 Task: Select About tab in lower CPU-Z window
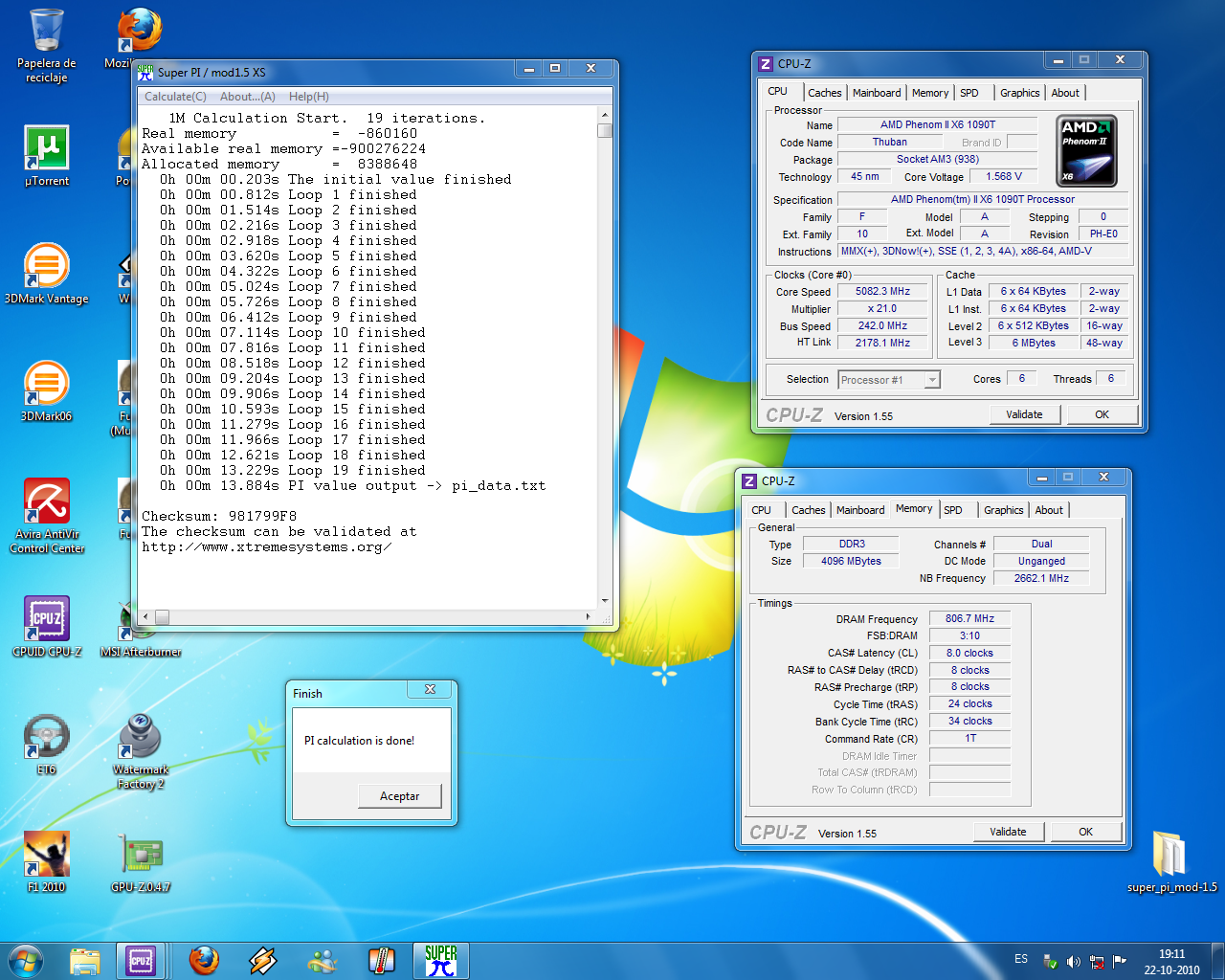click(1049, 510)
